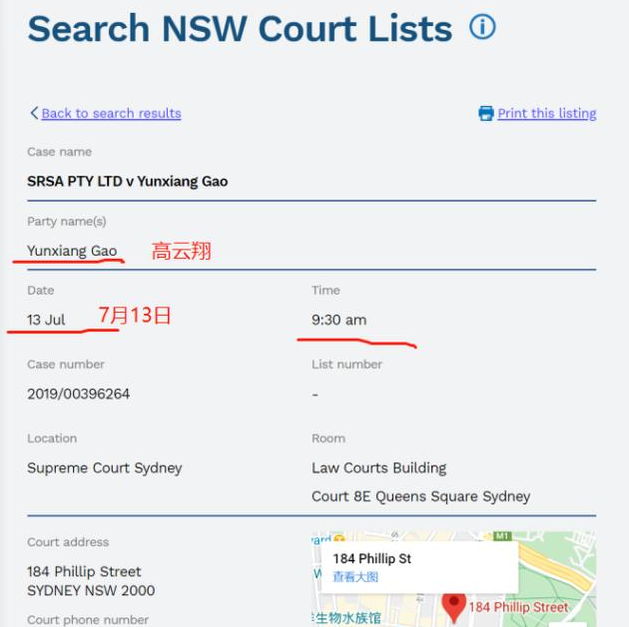This screenshot has height=627, width=629.
Task: Go back to search results
Action: point(111,113)
